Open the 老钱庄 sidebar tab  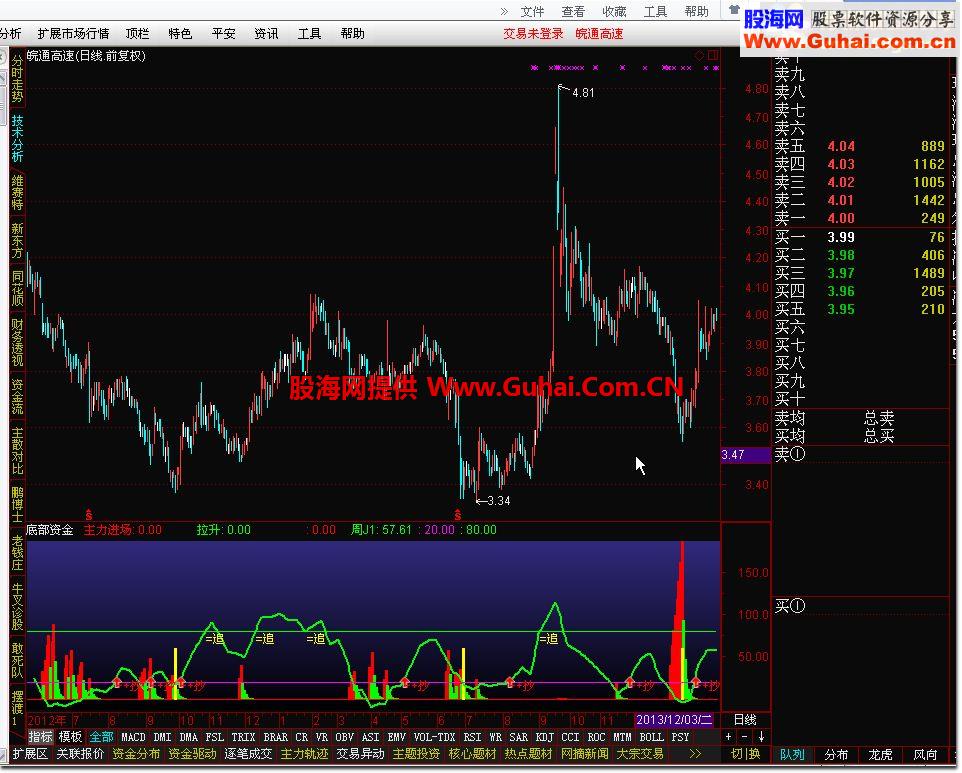coord(17,553)
